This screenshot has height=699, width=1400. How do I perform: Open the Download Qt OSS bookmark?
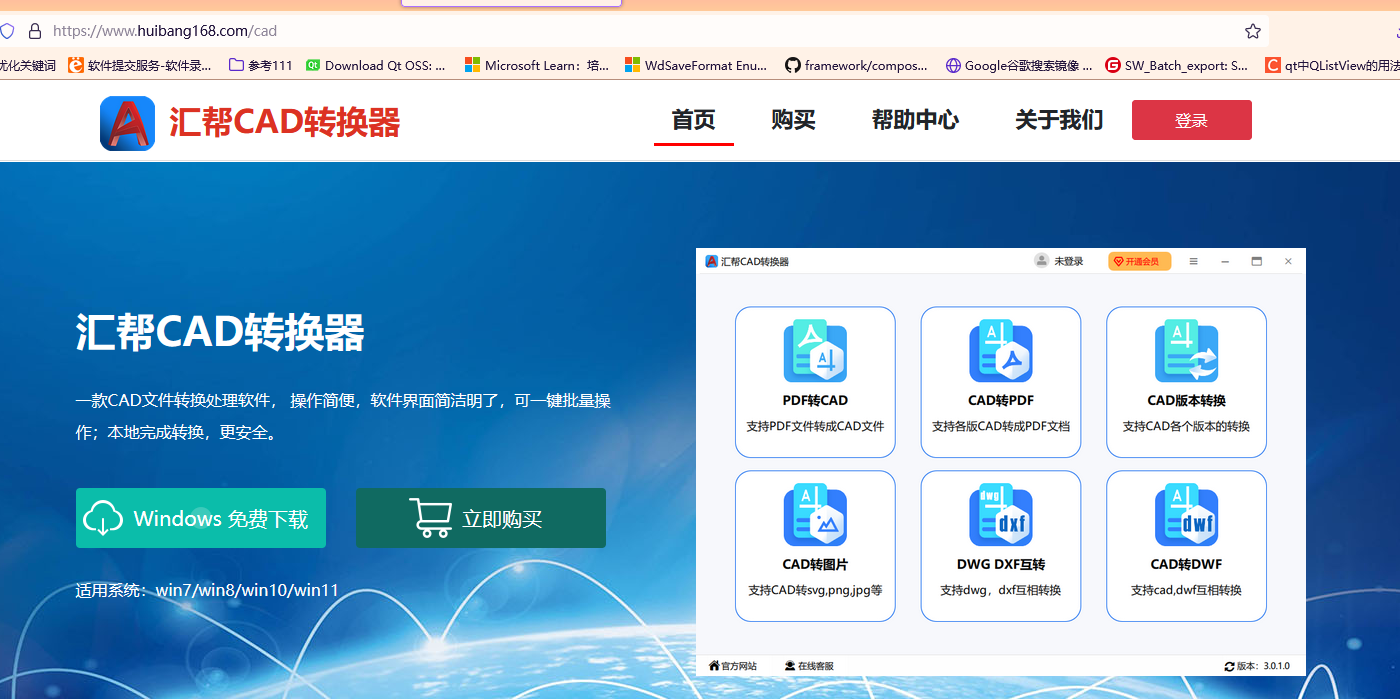(376, 65)
